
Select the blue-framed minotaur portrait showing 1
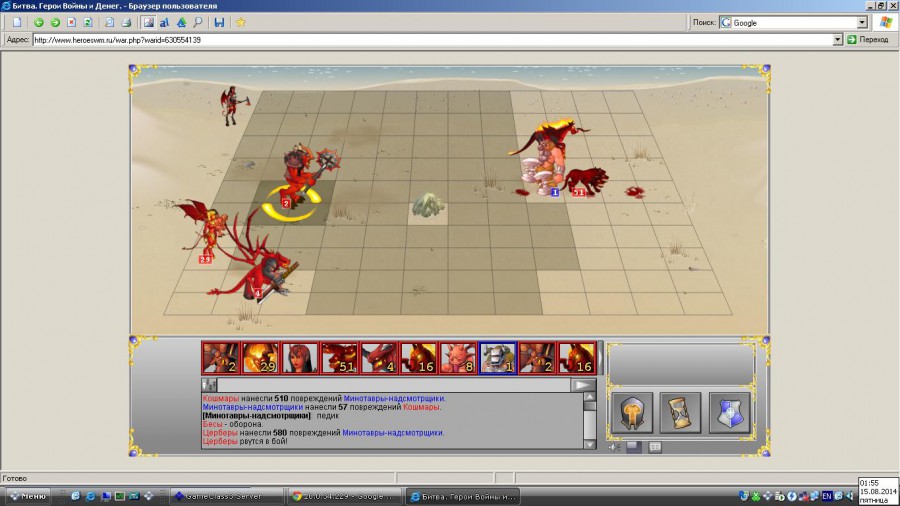click(498, 357)
